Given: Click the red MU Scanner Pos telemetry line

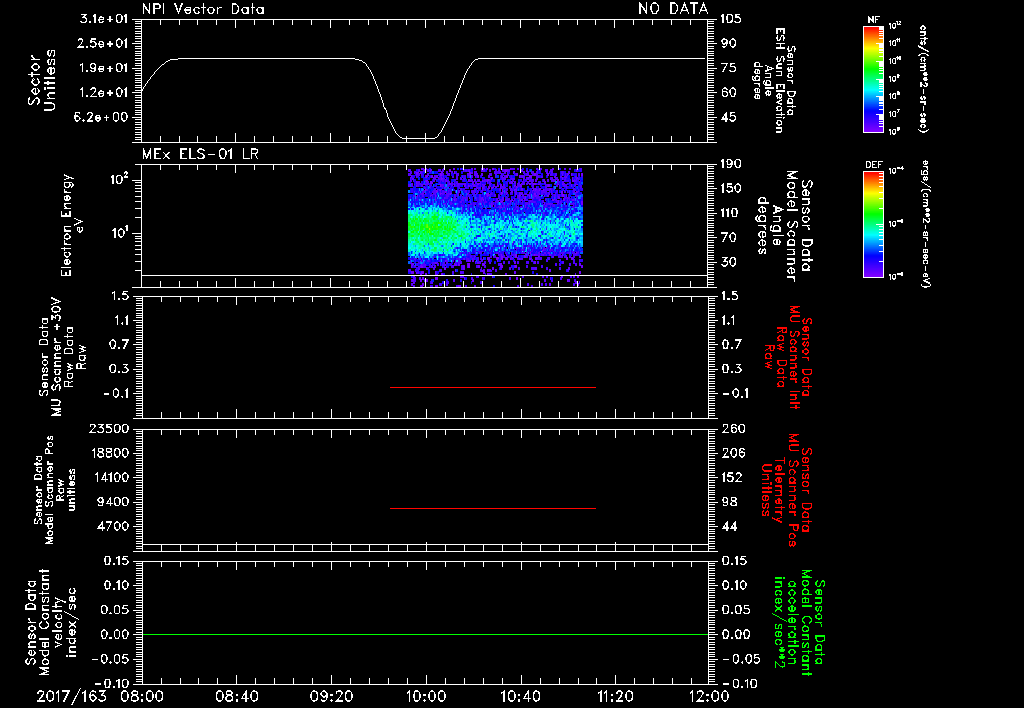Looking at the screenshot, I should pyautogui.click(x=492, y=508).
